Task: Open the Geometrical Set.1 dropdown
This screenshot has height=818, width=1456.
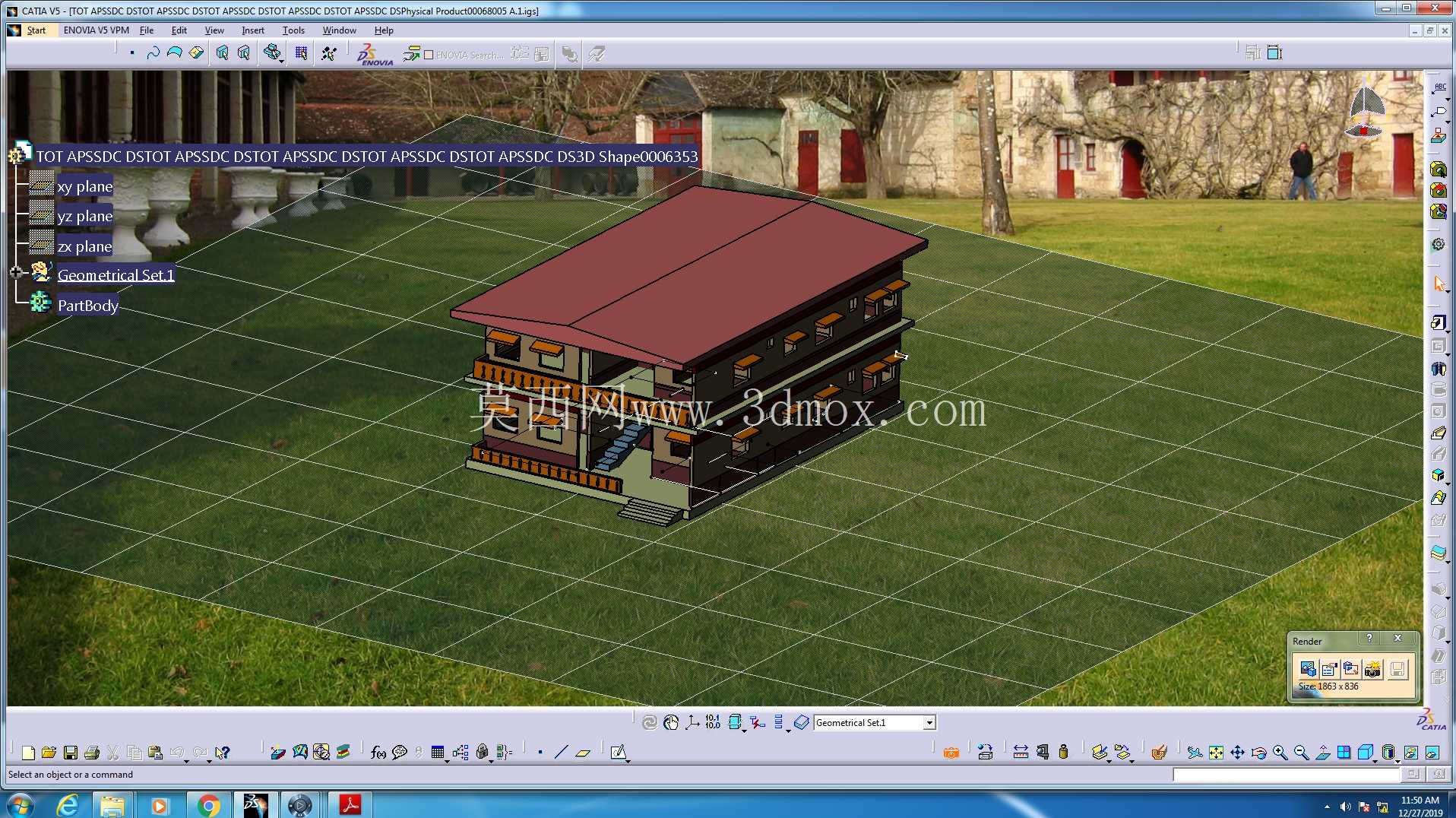Action: coord(929,723)
